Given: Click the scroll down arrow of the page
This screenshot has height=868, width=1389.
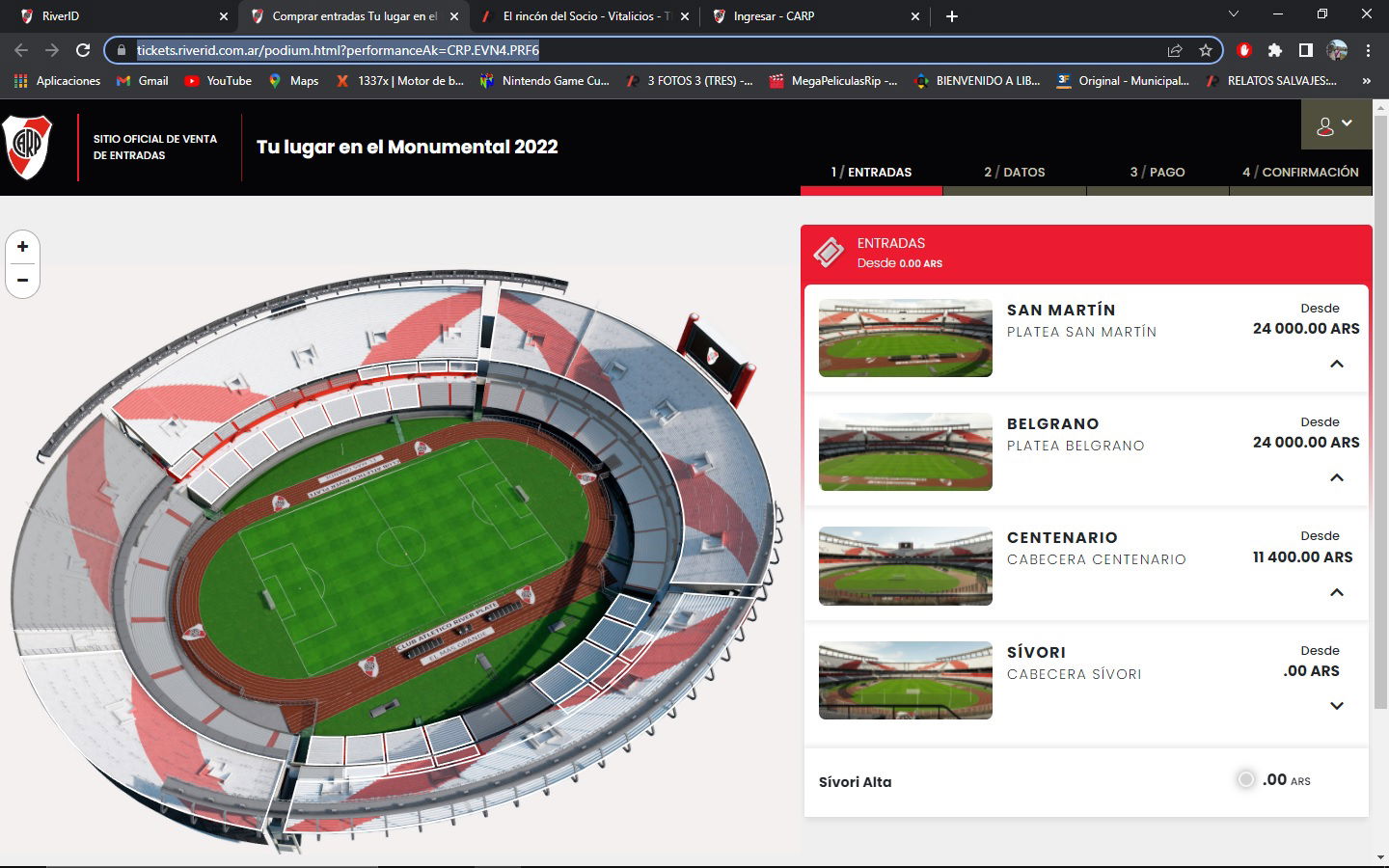Looking at the screenshot, I should point(1380,856).
